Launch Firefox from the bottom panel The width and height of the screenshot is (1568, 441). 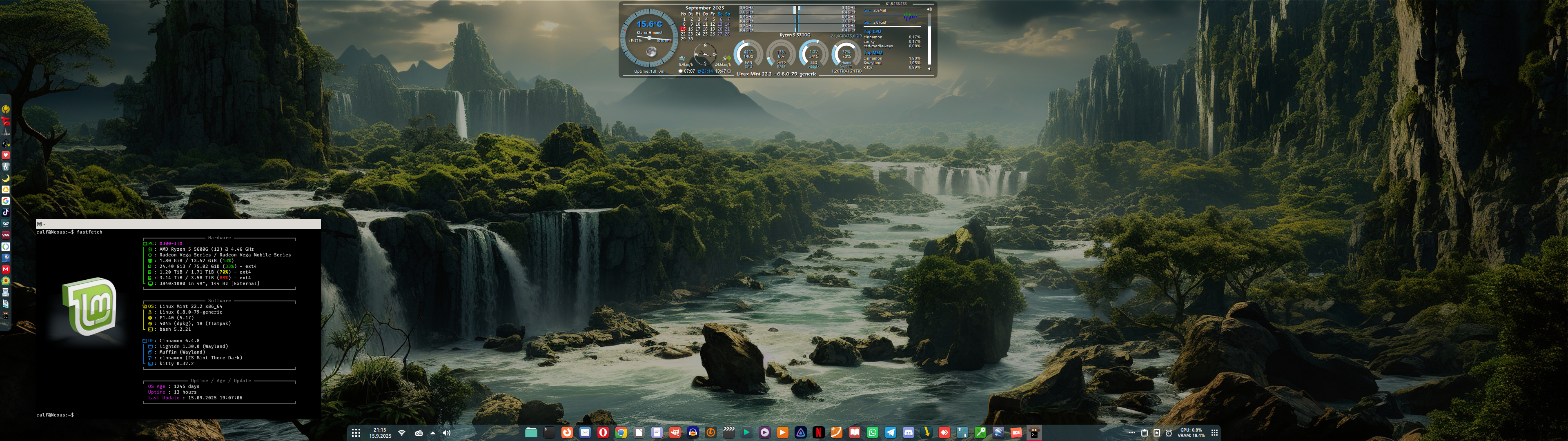coord(567,432)
